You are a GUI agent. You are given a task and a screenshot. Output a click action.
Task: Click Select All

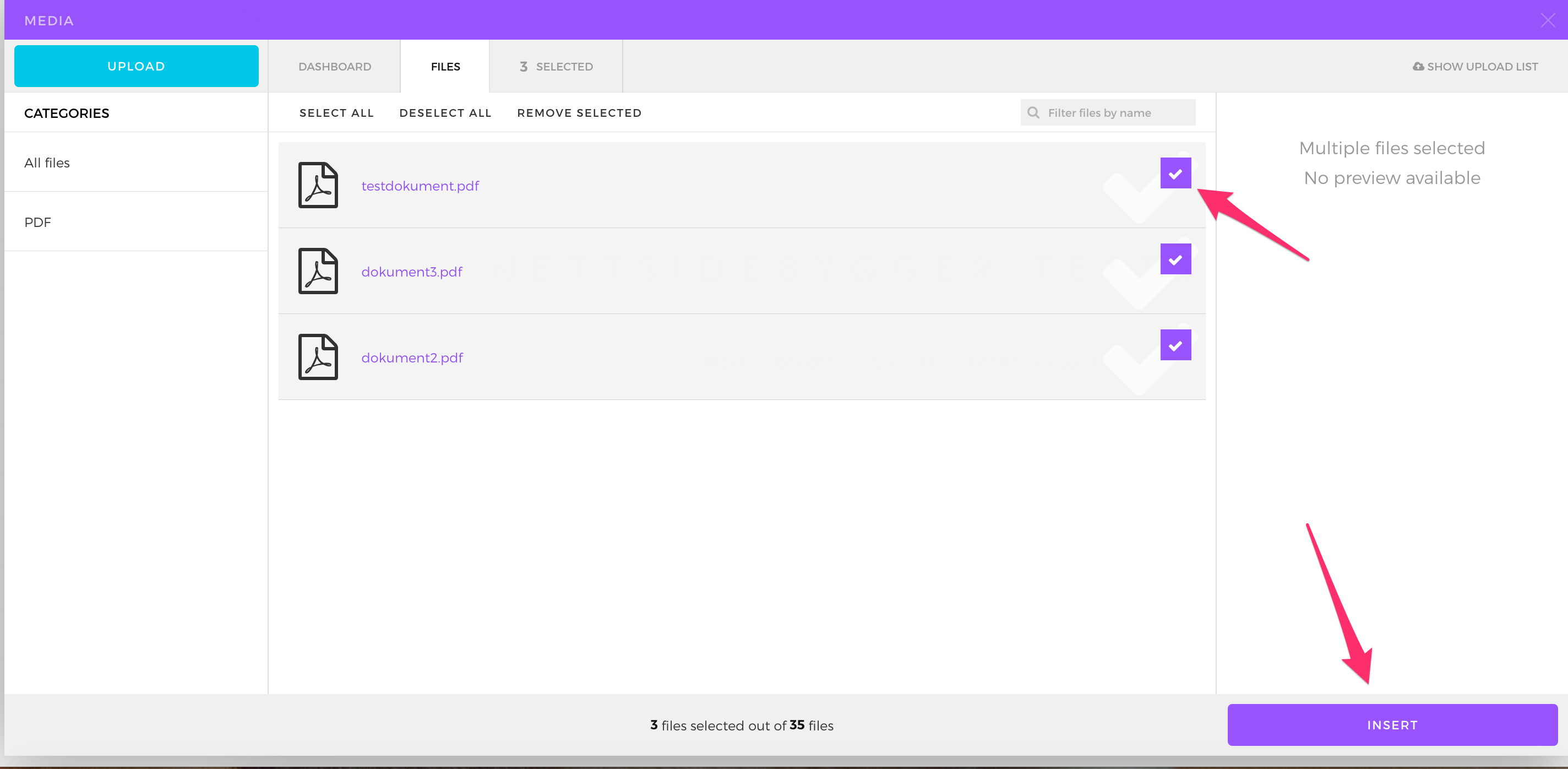pos(336,112)
